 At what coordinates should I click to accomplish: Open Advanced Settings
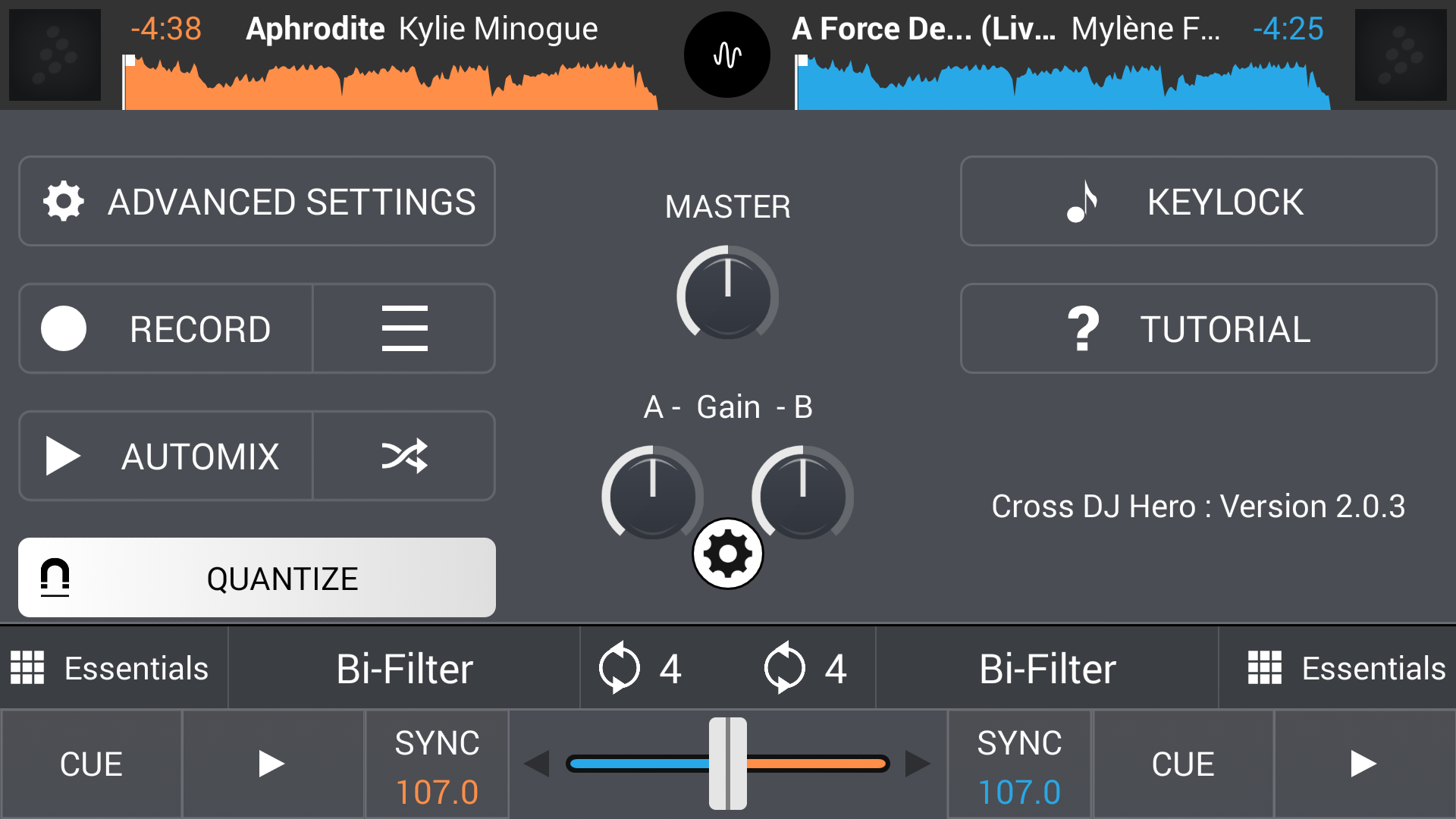[257, 202]
